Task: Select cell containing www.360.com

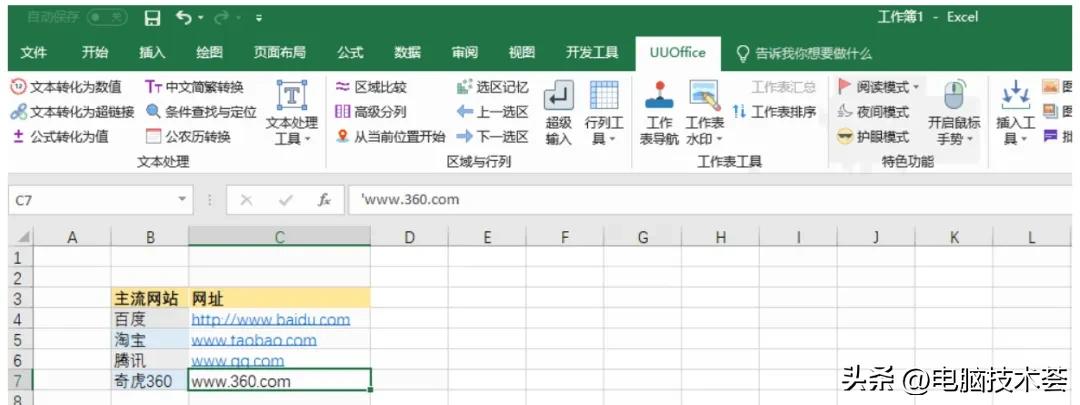Action: (x=280, y=381)
